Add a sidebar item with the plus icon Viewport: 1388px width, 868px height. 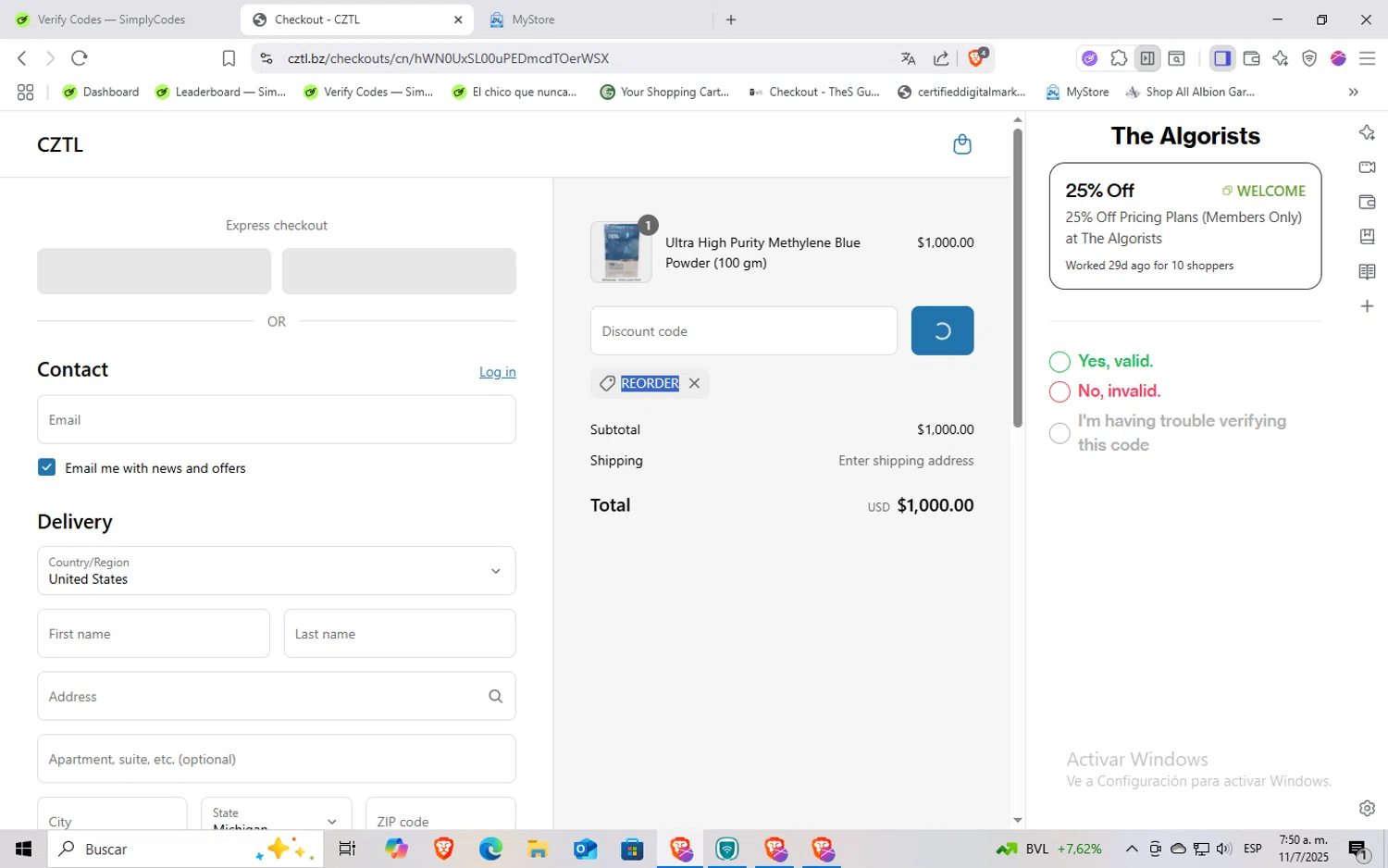coord(1367,306)
